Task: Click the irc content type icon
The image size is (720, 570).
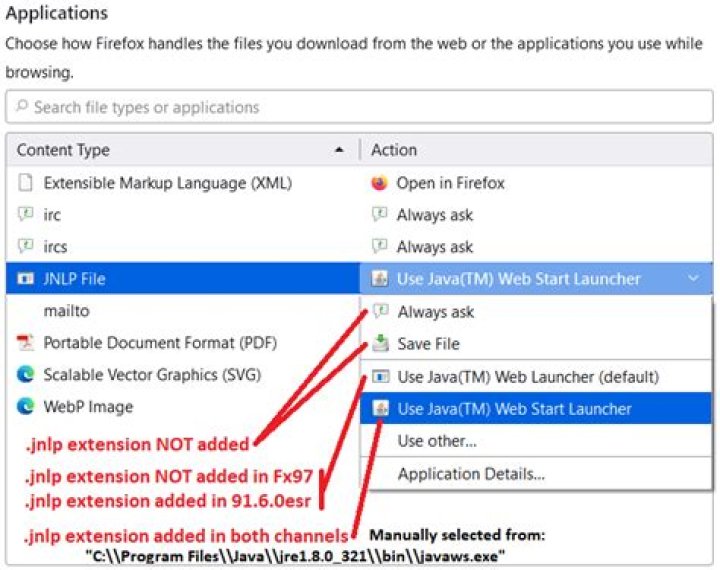Action: pyautogui.click(x=26, y=215)
